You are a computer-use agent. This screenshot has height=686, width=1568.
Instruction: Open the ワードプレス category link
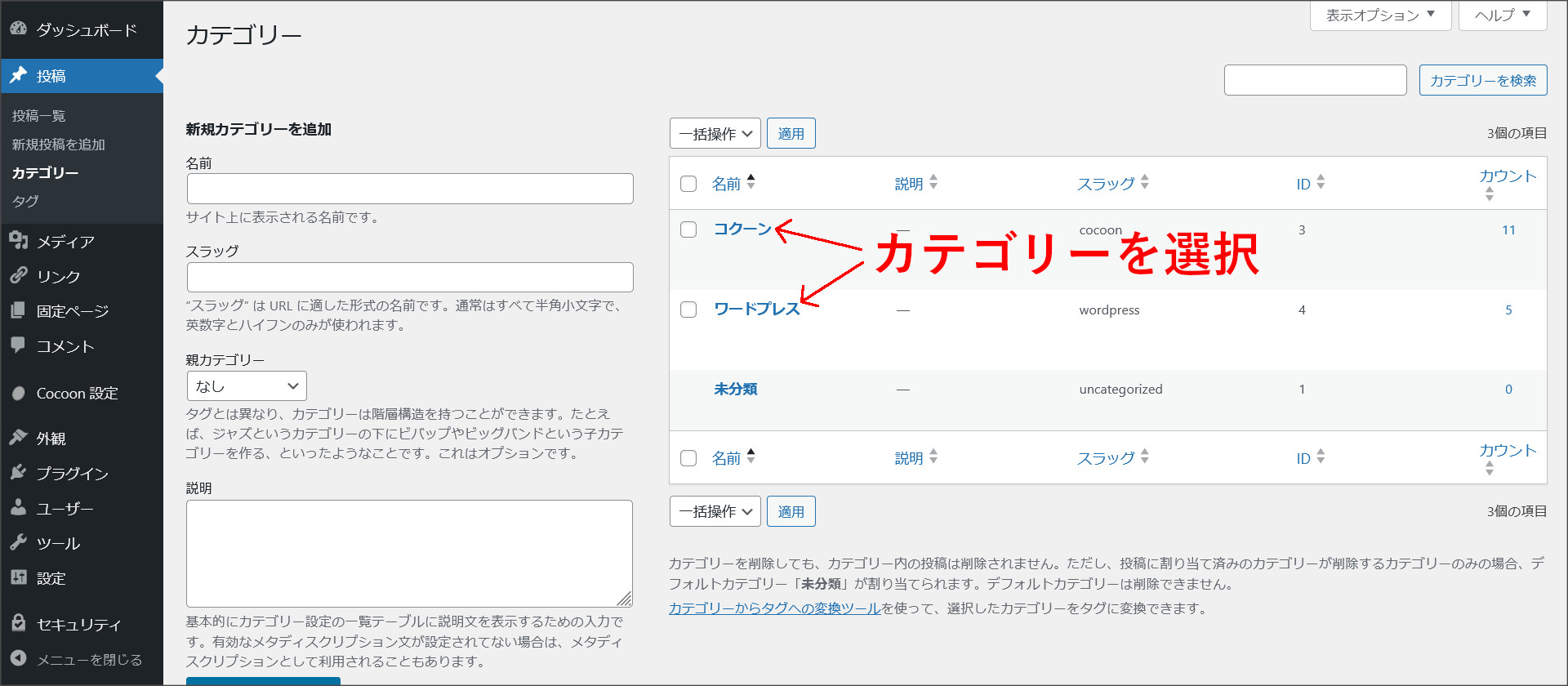[756, 309]
